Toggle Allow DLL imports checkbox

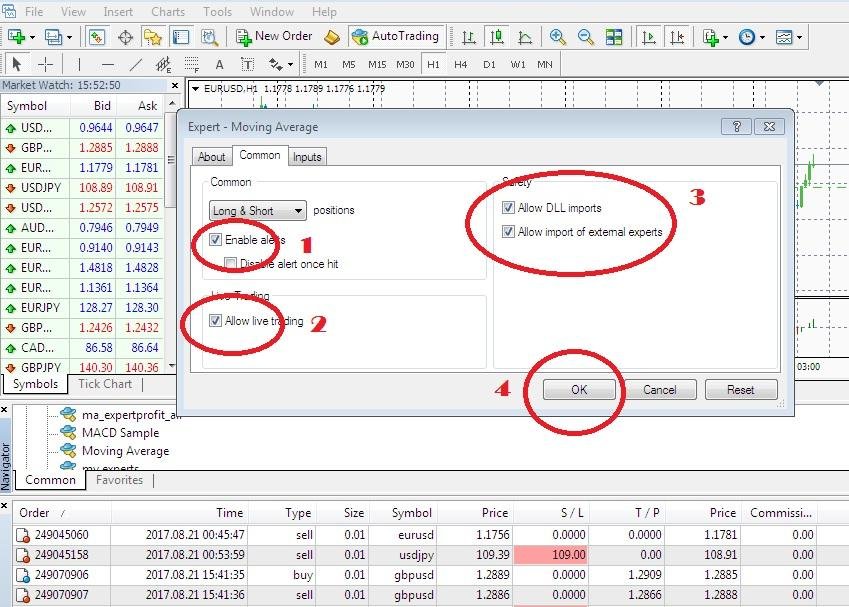pyautogui.click(x=508, y=207)
